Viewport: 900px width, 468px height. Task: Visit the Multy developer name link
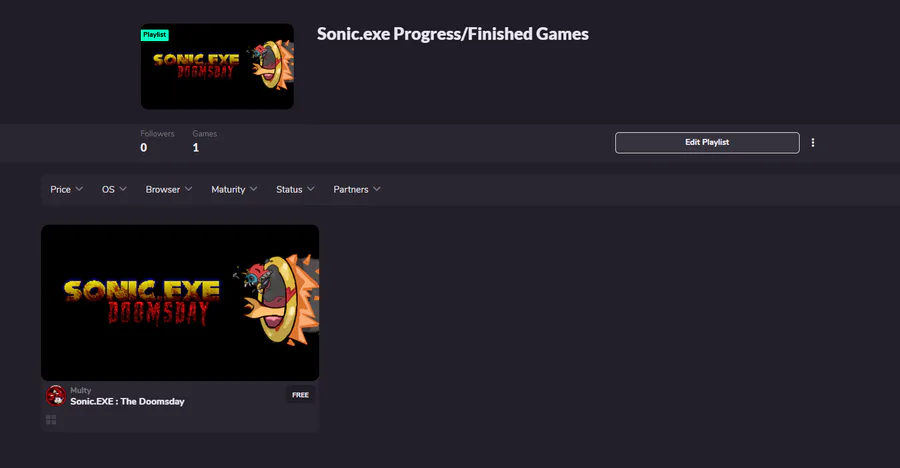[80, 390]
